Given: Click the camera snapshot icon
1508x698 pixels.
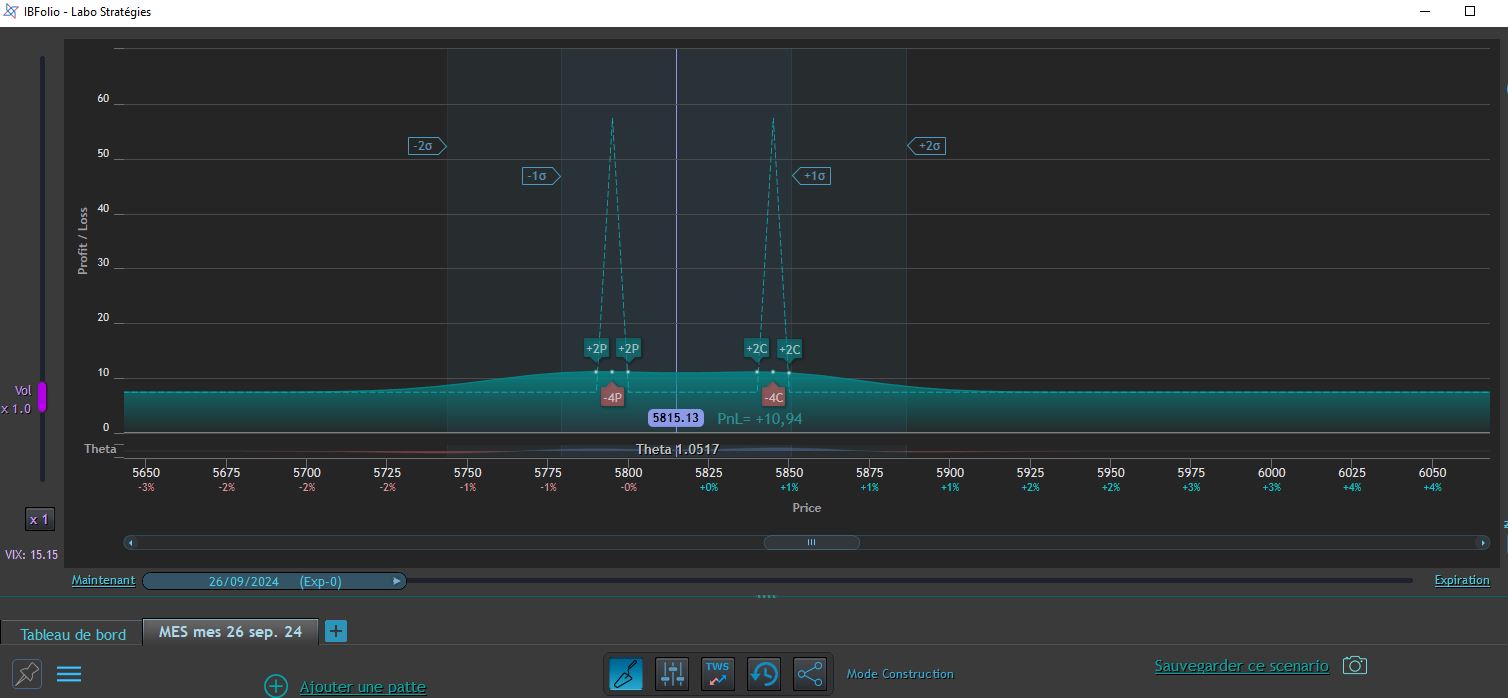Looking at the screenshot, I should [x=1354, y=665].
